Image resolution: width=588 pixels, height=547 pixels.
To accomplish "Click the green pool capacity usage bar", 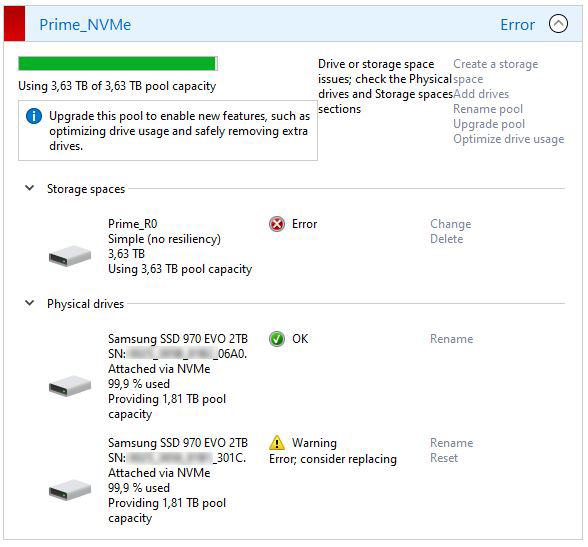I will click(118, 63).
